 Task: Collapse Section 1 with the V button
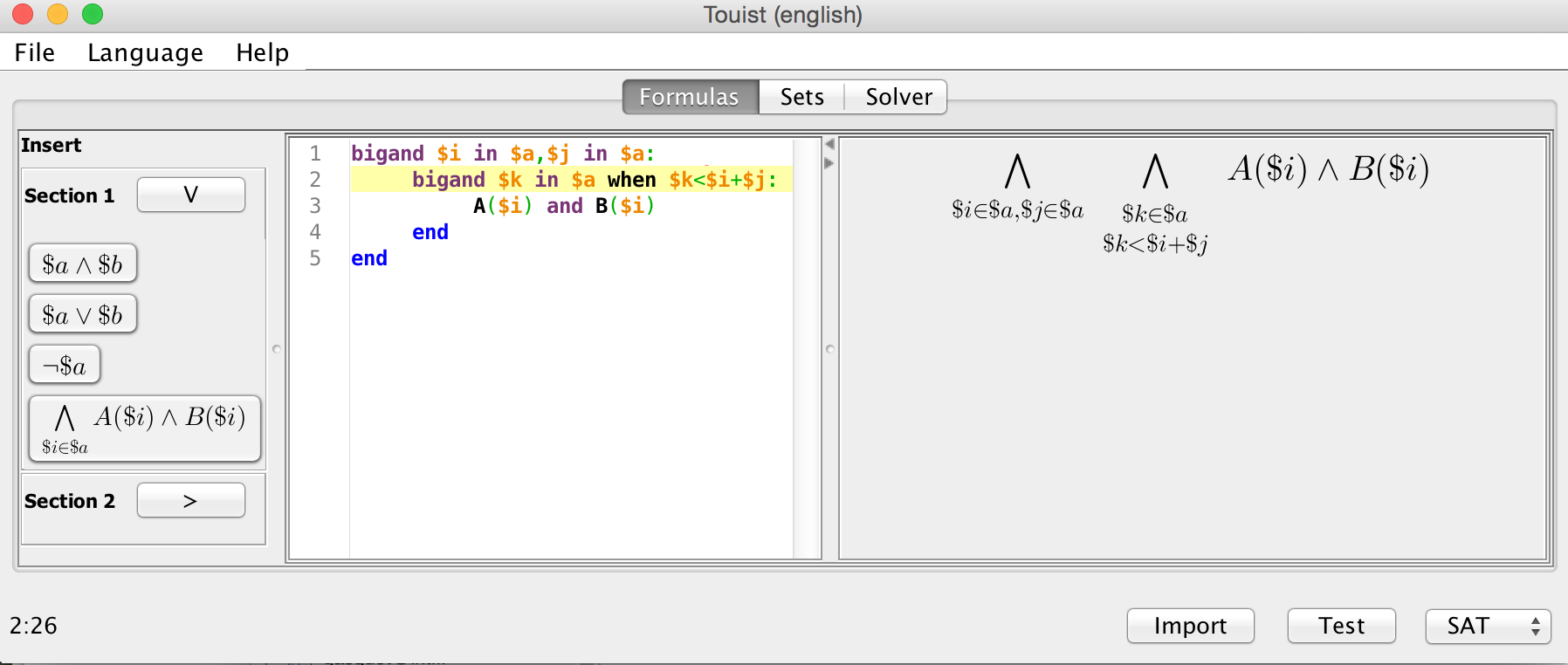tap(190, 195)
